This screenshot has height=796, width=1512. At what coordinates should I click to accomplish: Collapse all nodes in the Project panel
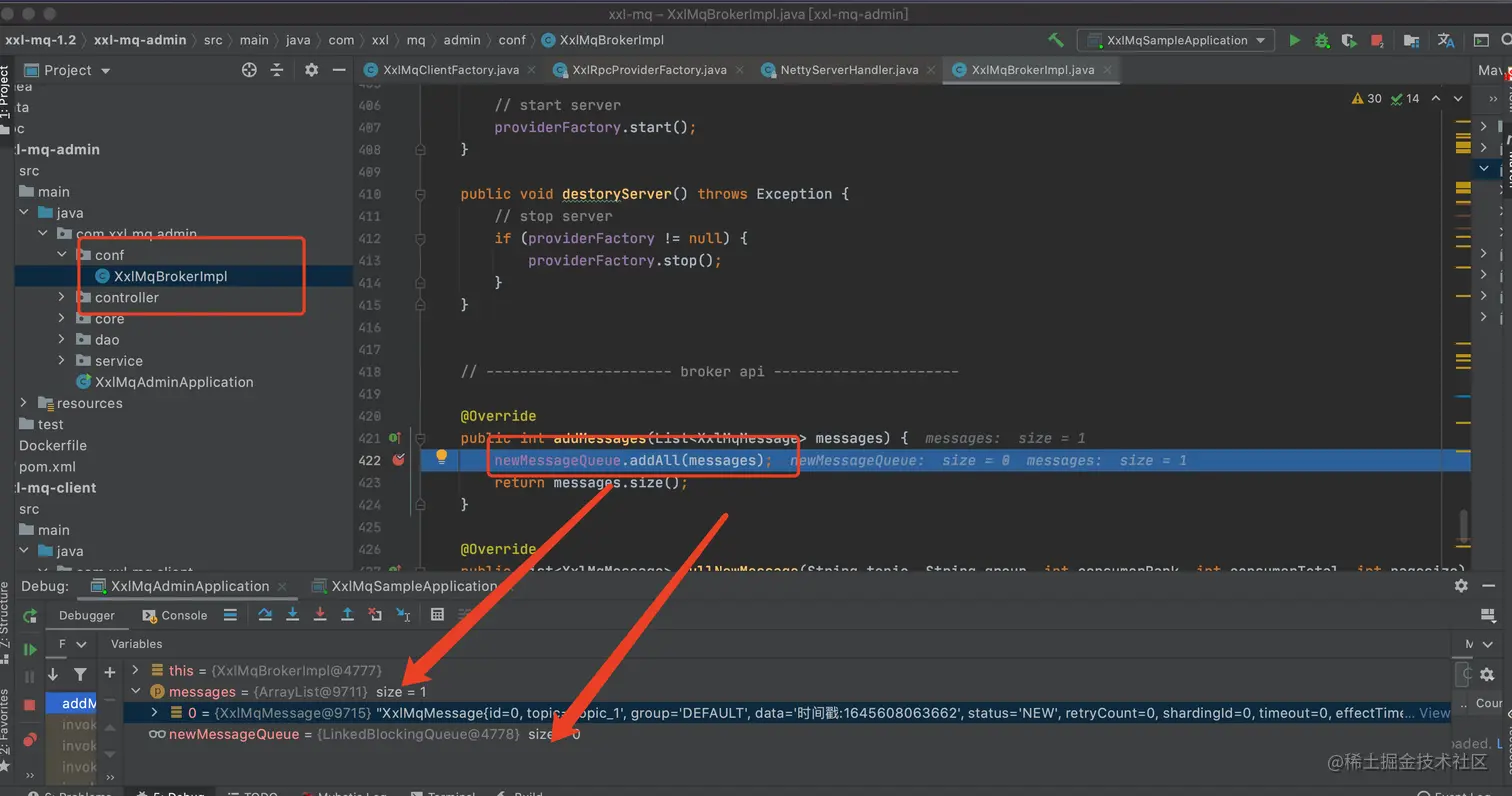(x=278, y=70)
